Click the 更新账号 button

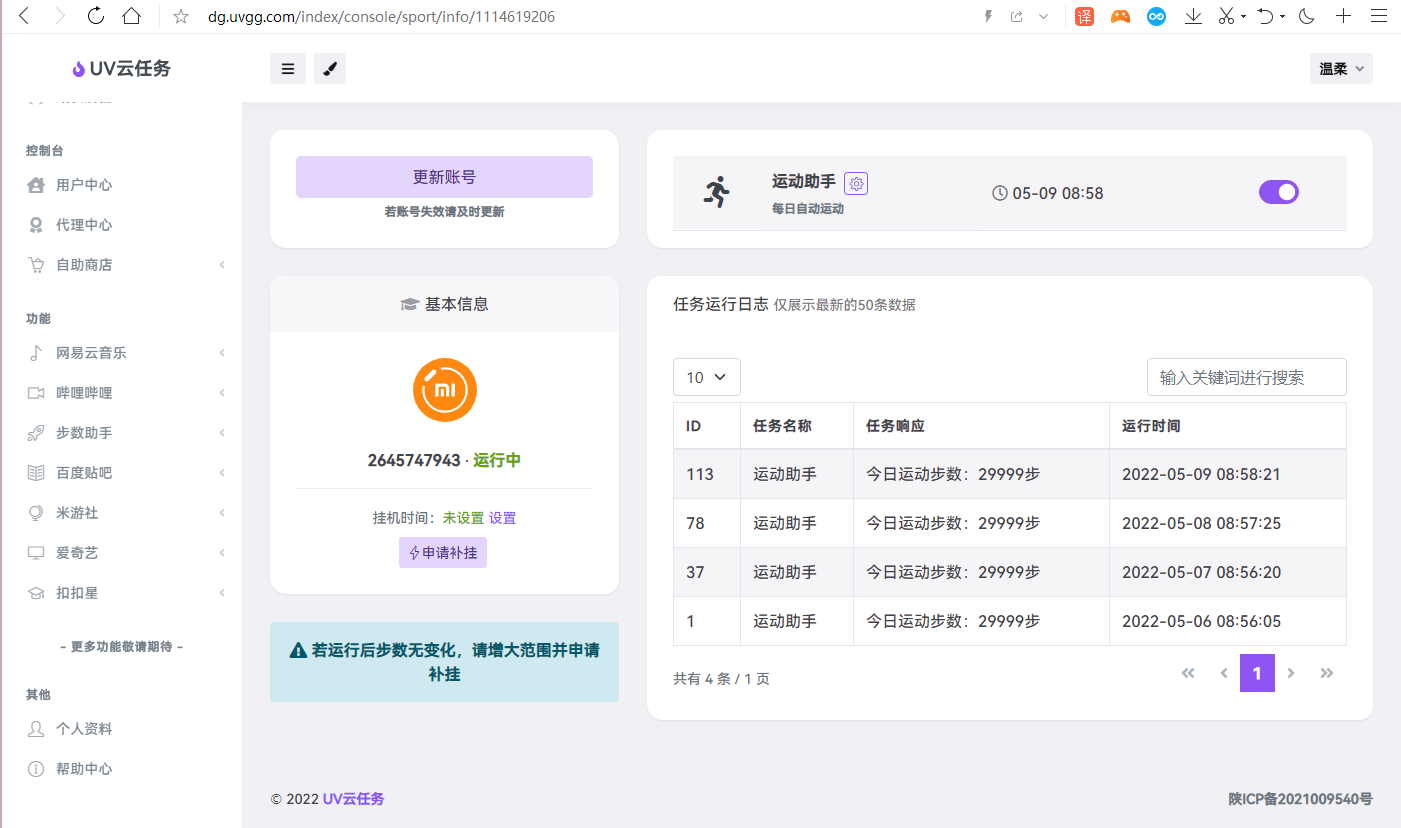[444, 177]
